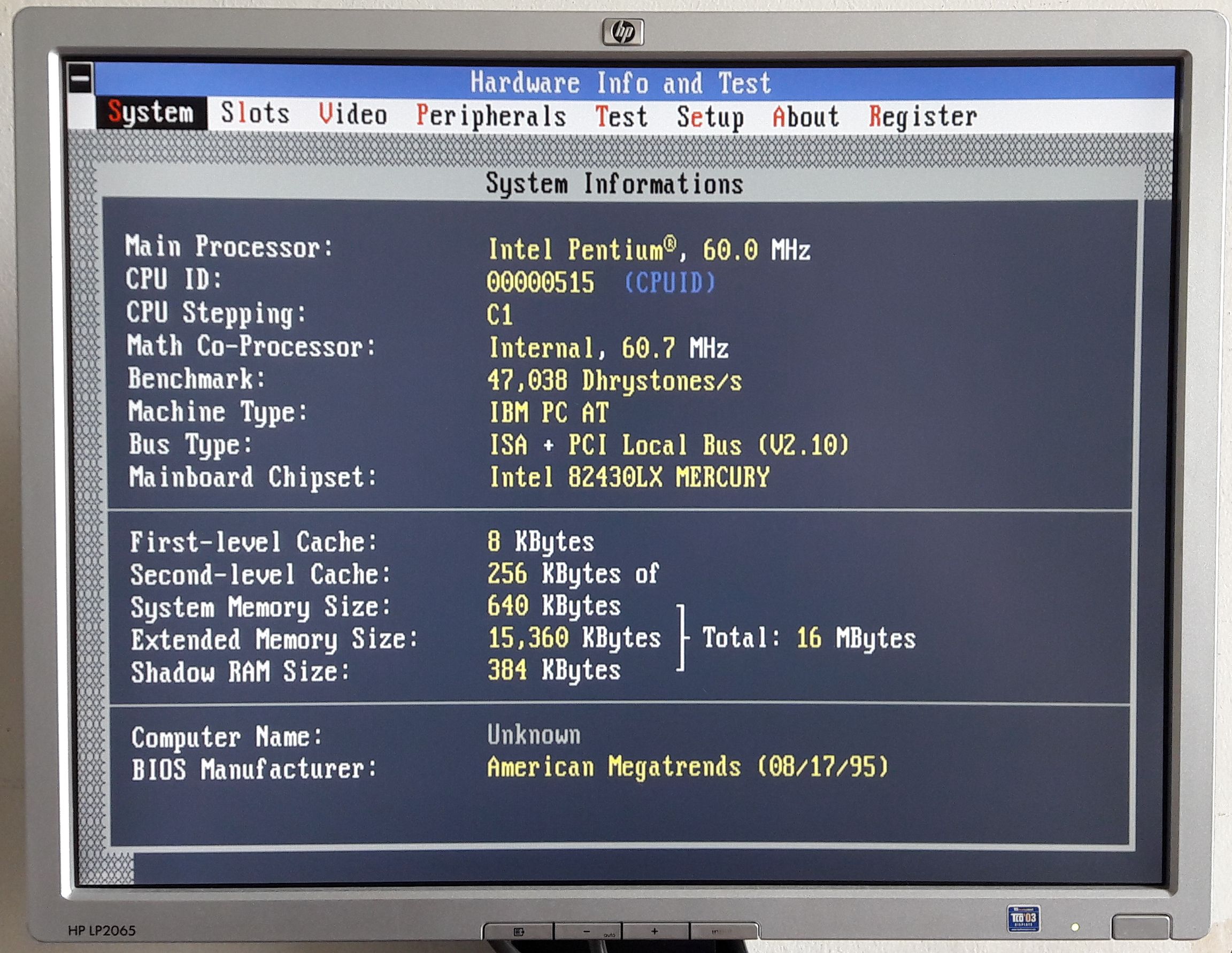Click the monitor's menu button icon
Viewport: 1232px width, 953px height.
[519, 932]
